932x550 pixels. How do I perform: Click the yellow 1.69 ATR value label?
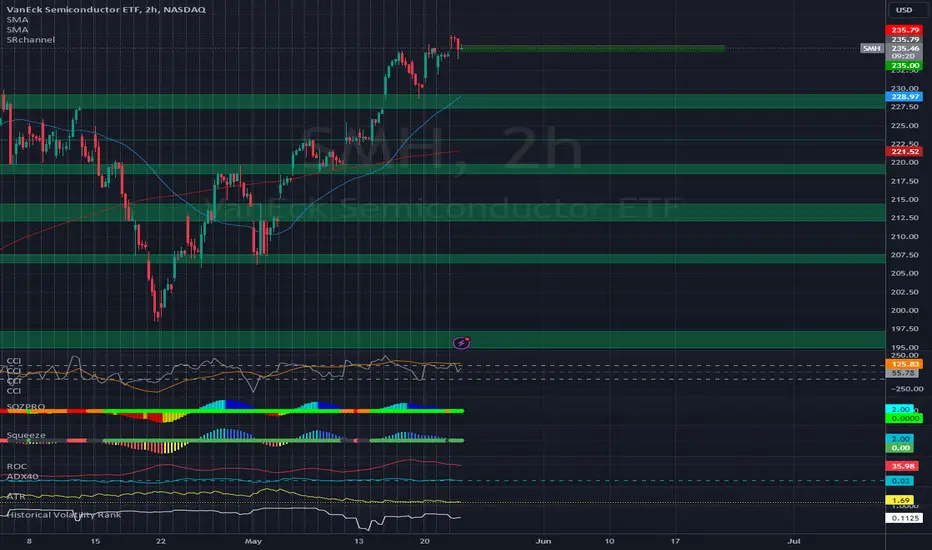(900, 500)
